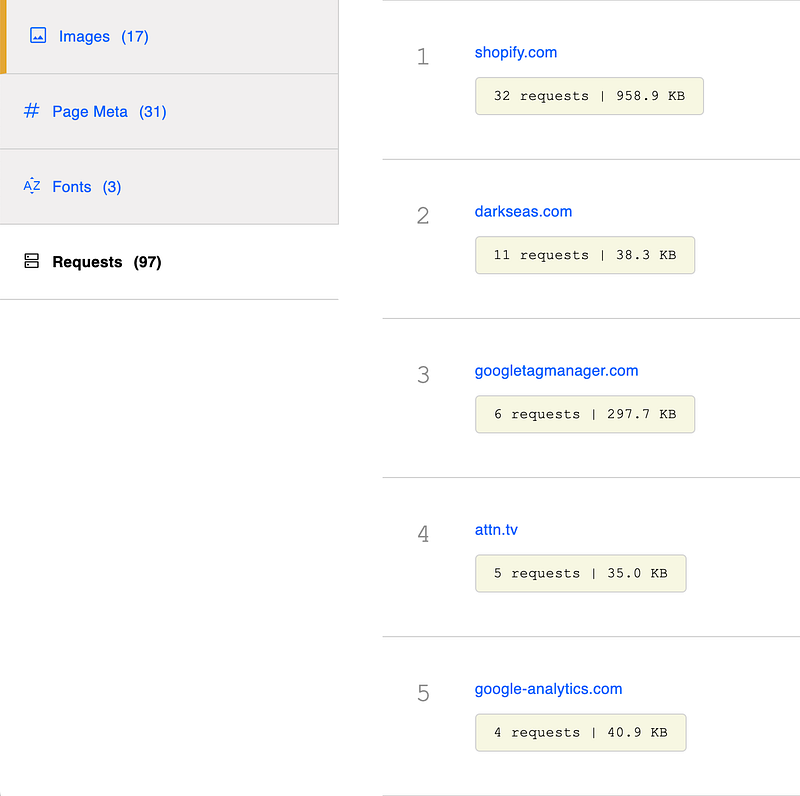Click the Requests server icon
Viewport: 800px width, 796px height.
tap(31, 262)
